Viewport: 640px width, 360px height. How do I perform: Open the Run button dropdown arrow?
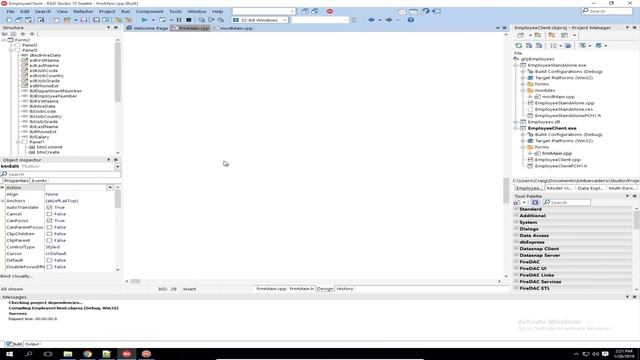153,20
